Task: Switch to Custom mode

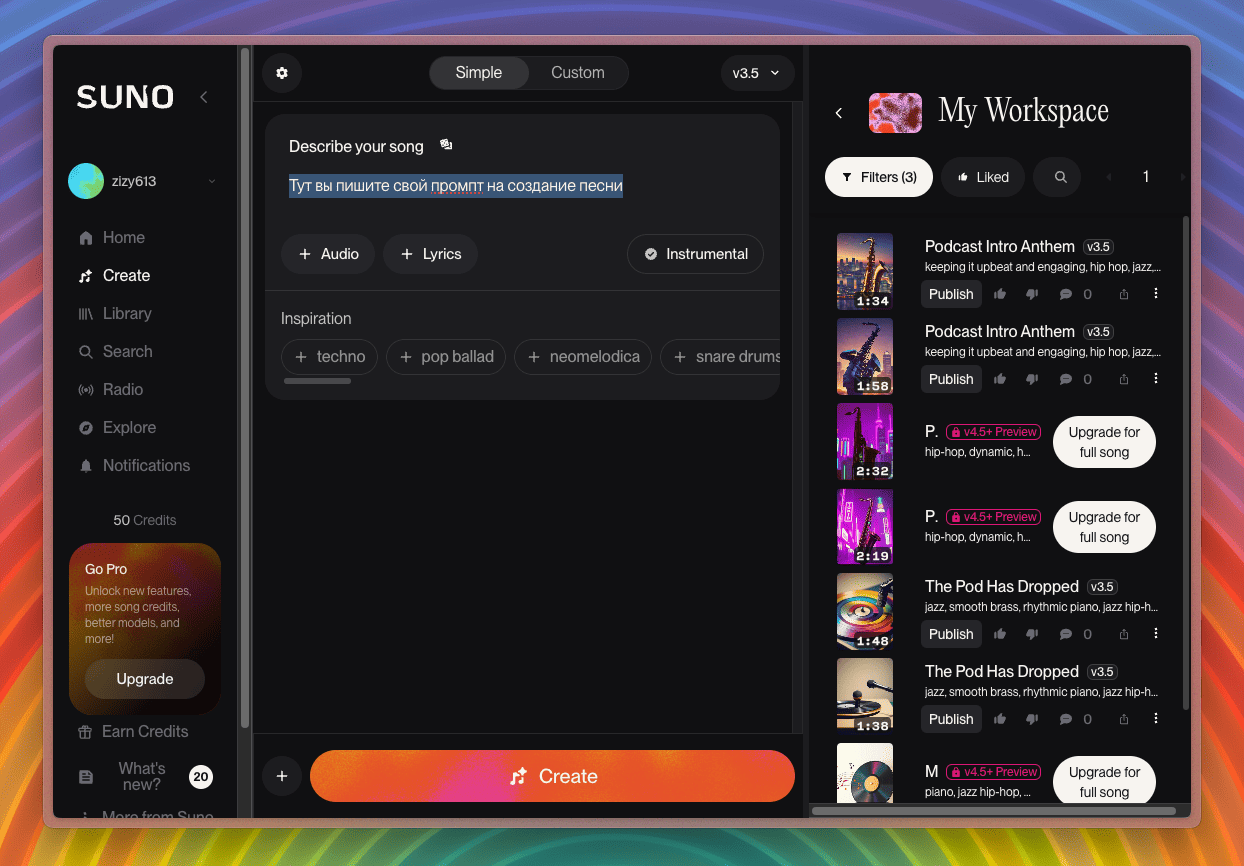Action: (577, 73)
